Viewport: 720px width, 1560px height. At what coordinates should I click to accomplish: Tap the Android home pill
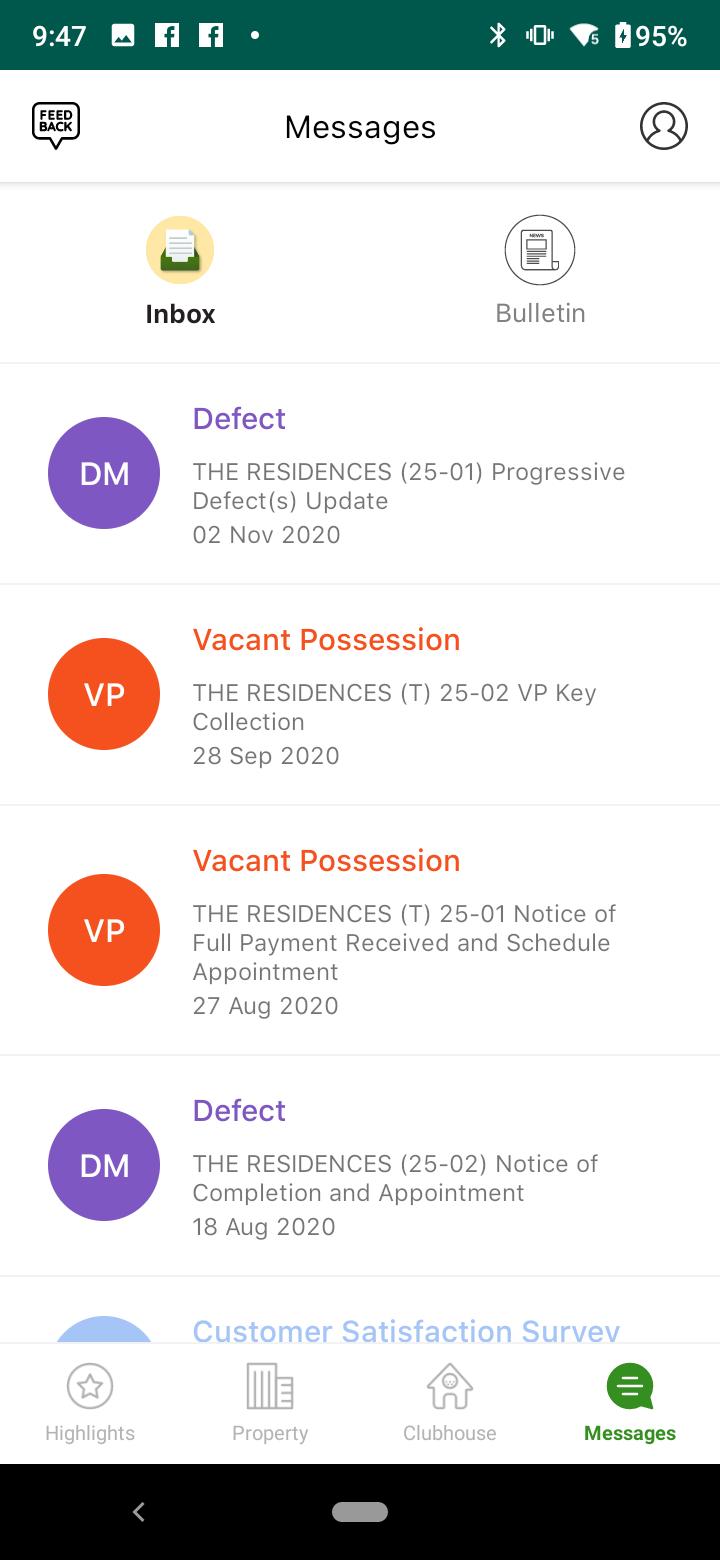[x=360, y=1512]
